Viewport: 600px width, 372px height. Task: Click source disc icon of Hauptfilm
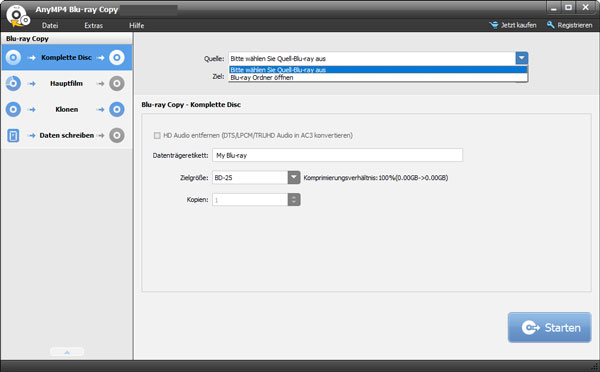point(13,83)
